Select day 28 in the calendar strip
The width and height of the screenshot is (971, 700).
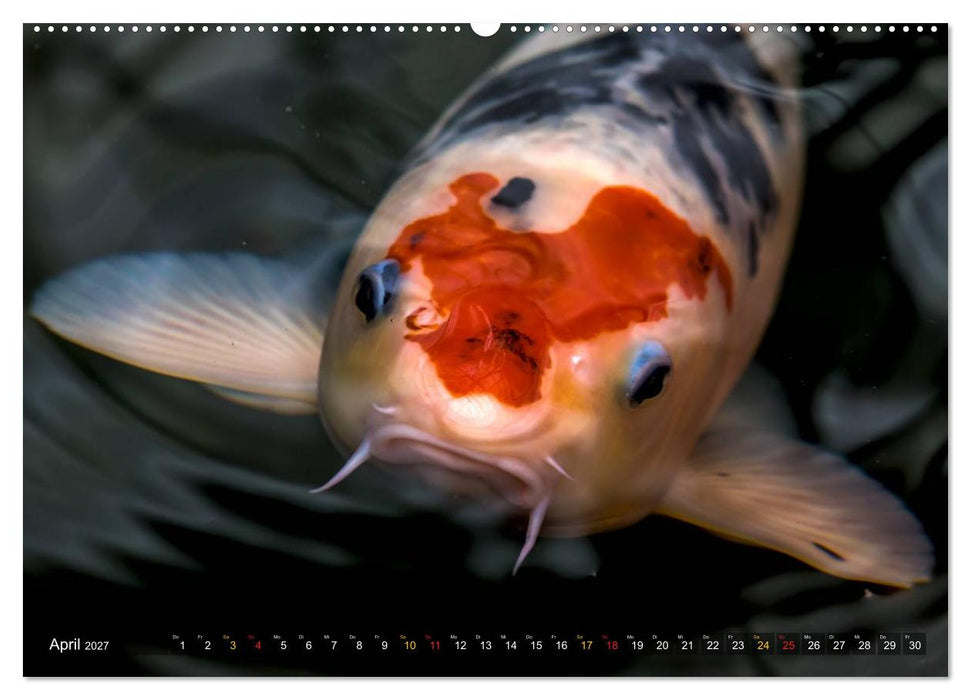864,644
